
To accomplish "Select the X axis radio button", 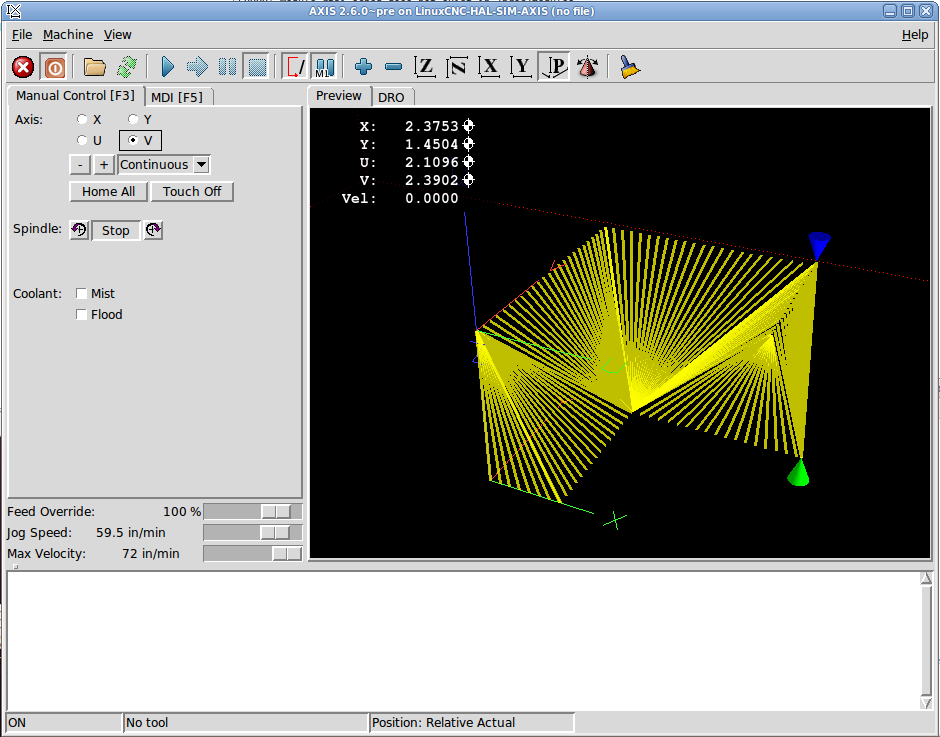I will (82, 119).
